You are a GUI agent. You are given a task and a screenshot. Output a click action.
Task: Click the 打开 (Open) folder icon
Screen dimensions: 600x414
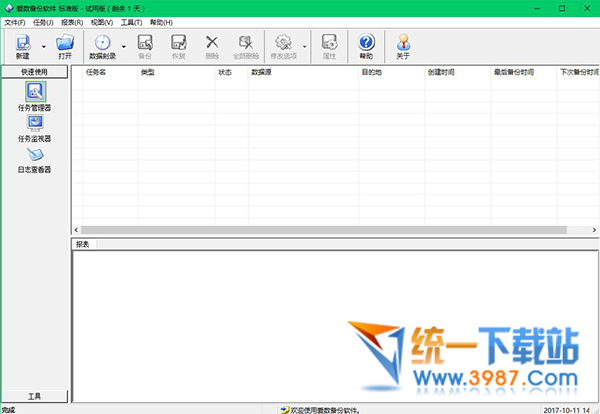[x=65, y=43]
